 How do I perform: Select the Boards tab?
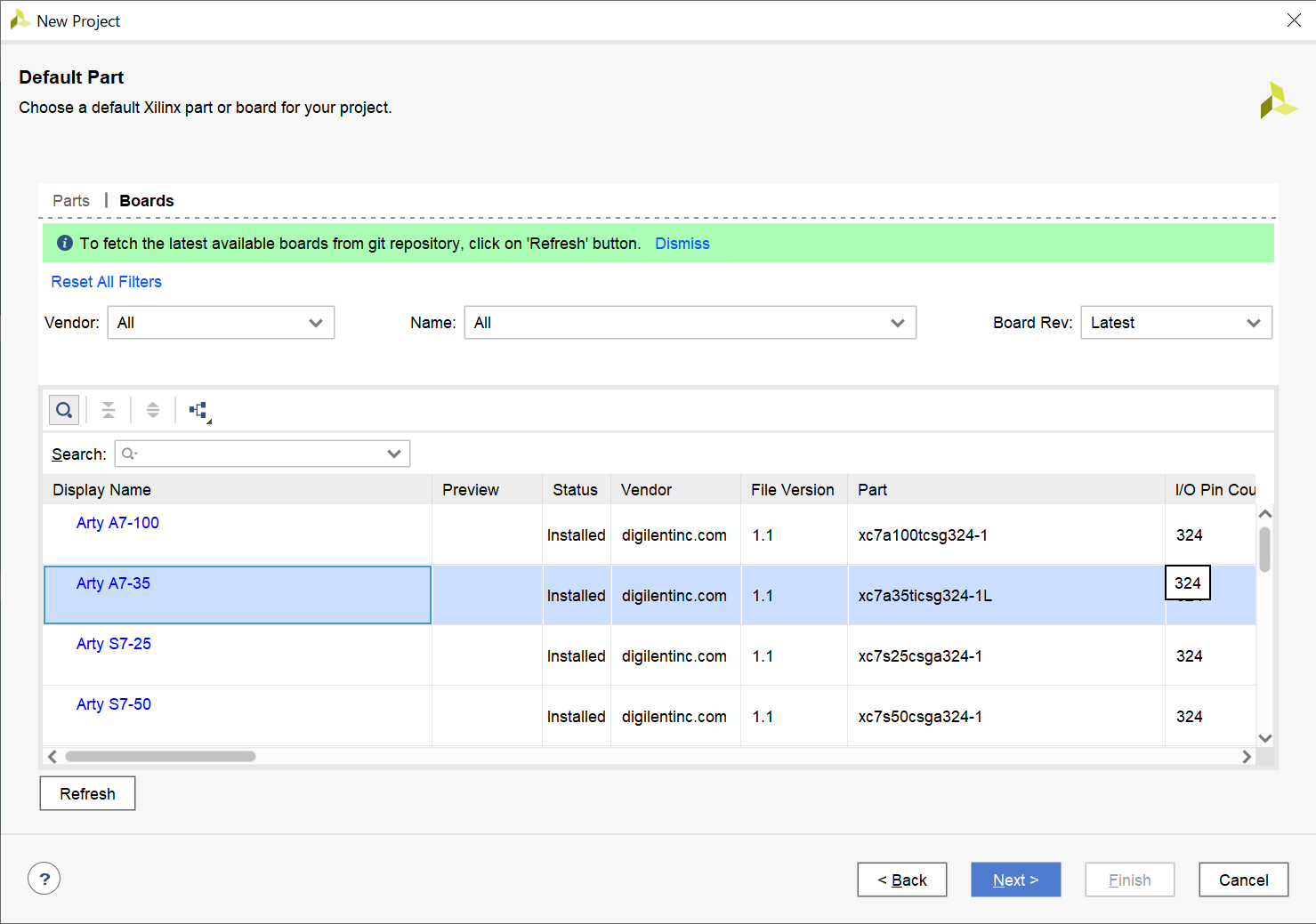(x=147, y=201)
